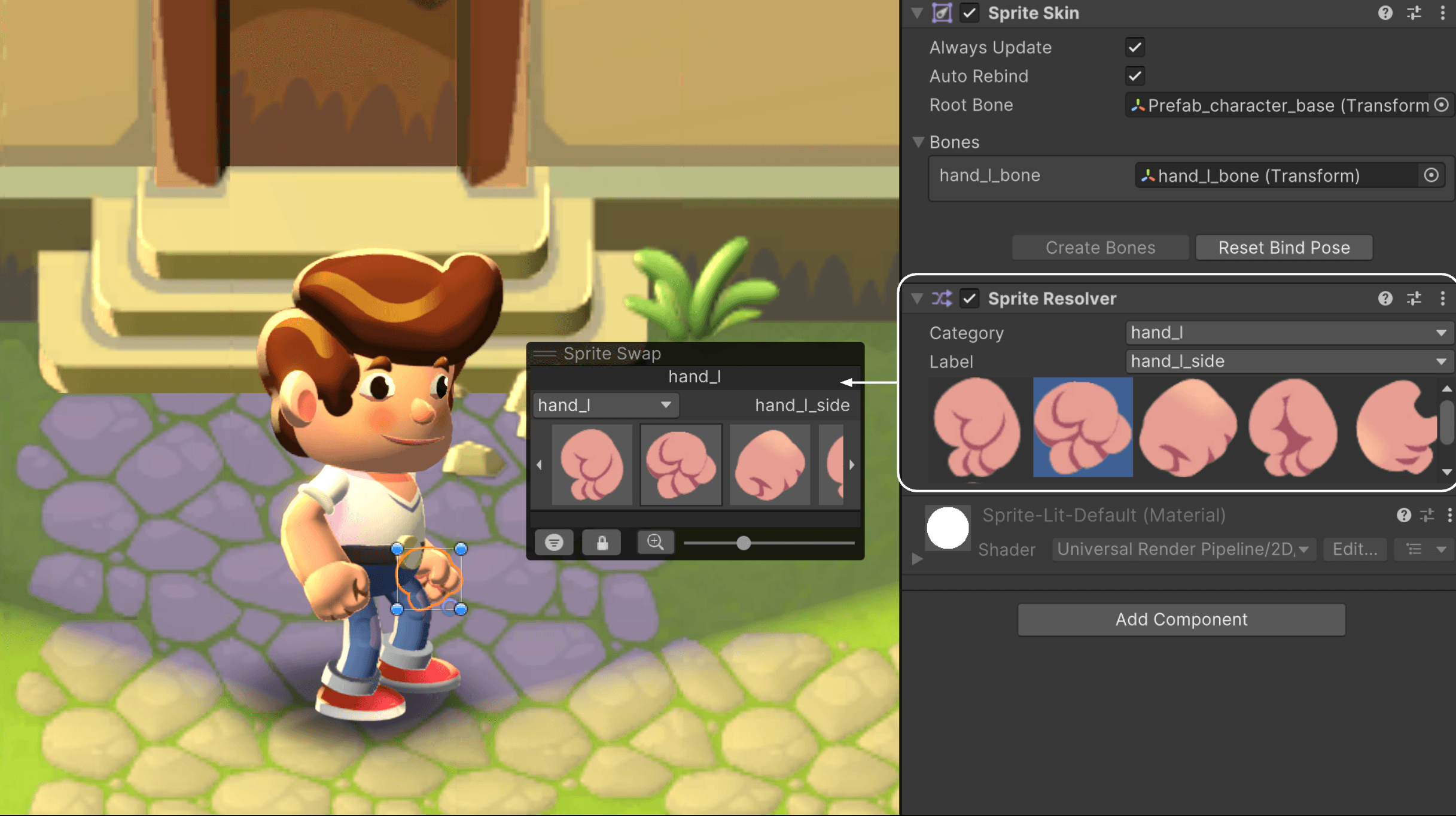Click the Reset Bind Pose button

coord(1284,248)
